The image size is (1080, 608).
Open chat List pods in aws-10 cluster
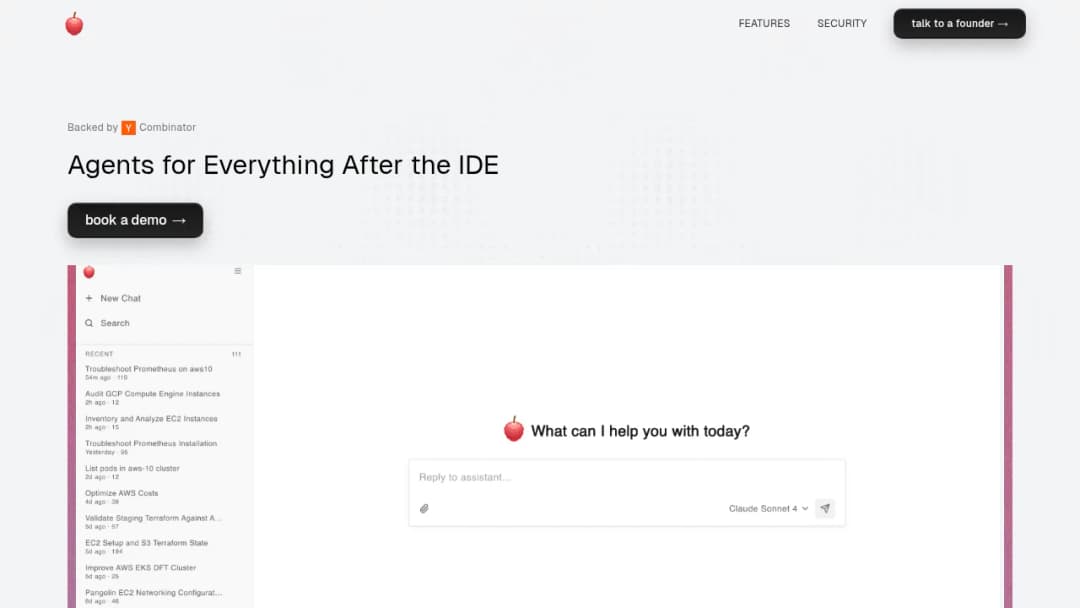tap(132, 472)
